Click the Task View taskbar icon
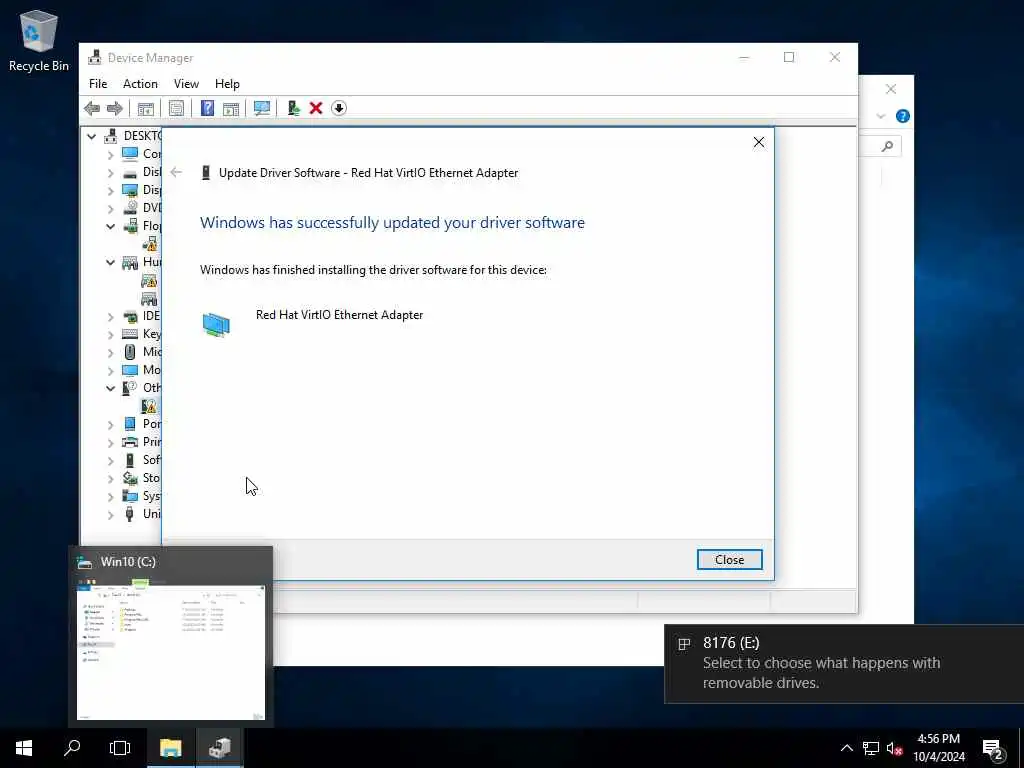This screenshot has height=768, width=1024. [x=120, y=748]
